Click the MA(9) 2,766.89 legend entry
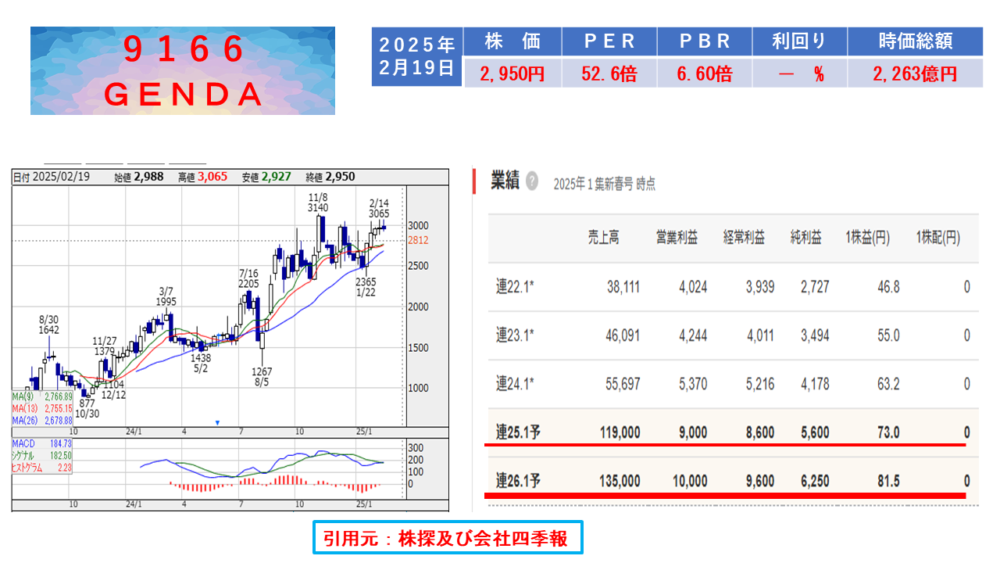This screenshot has width=1000, height=563. [42, 397]
